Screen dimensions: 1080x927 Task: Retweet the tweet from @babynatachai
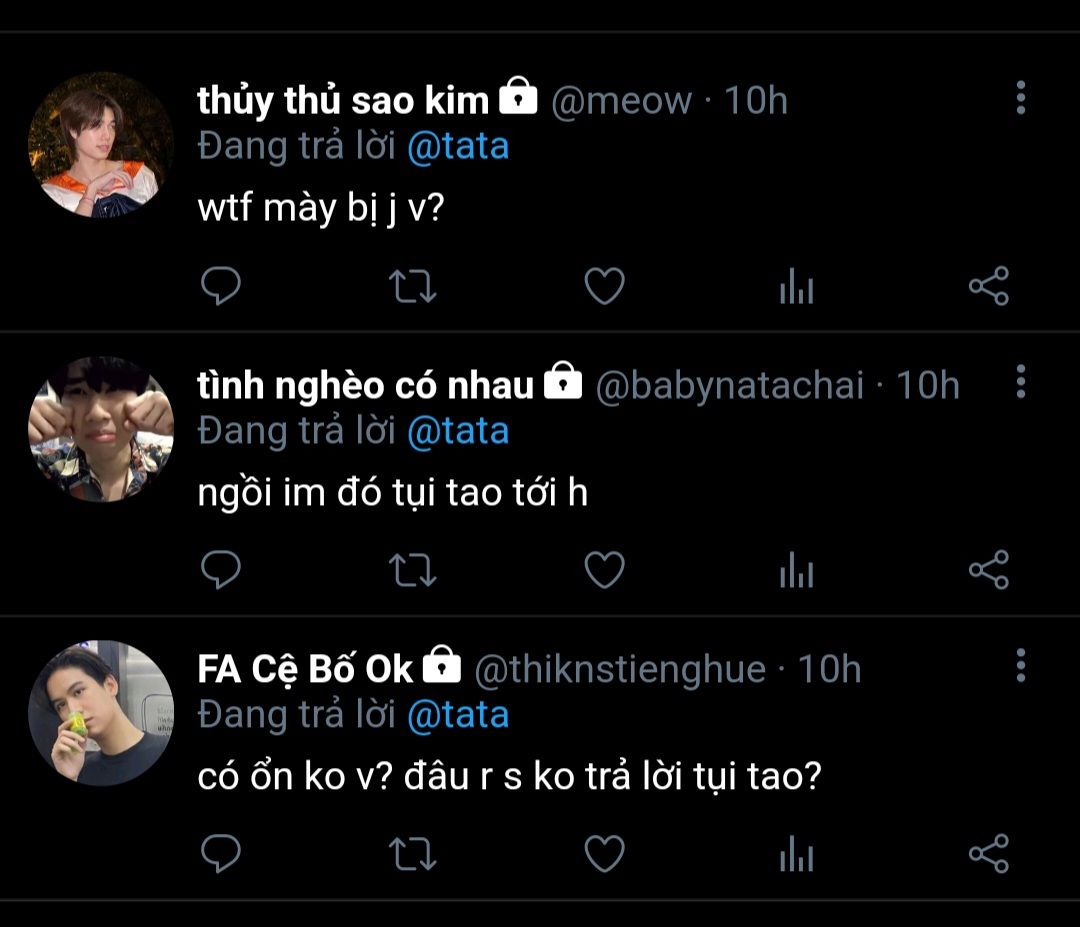pos(411,570)
